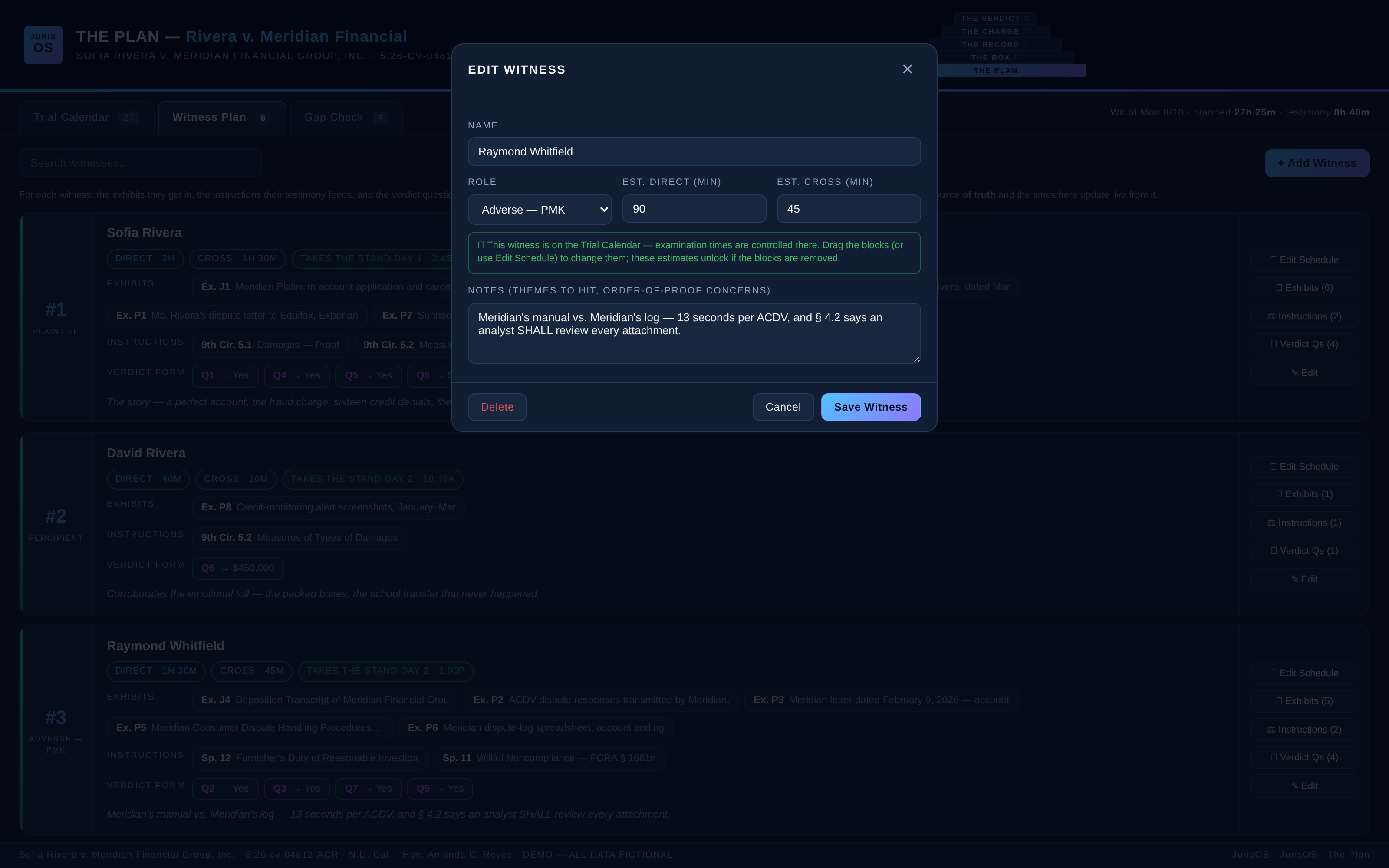
Task: Click the Name field with Raymond Whitfield
Action: pos(694,151)
